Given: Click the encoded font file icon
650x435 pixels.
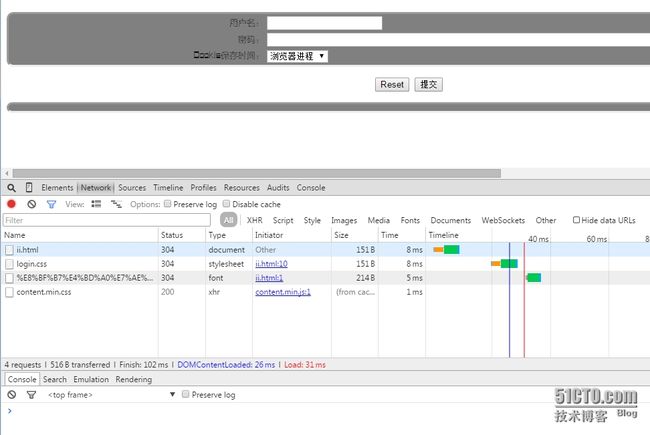Looking at the screenshot, I should 9,278.
